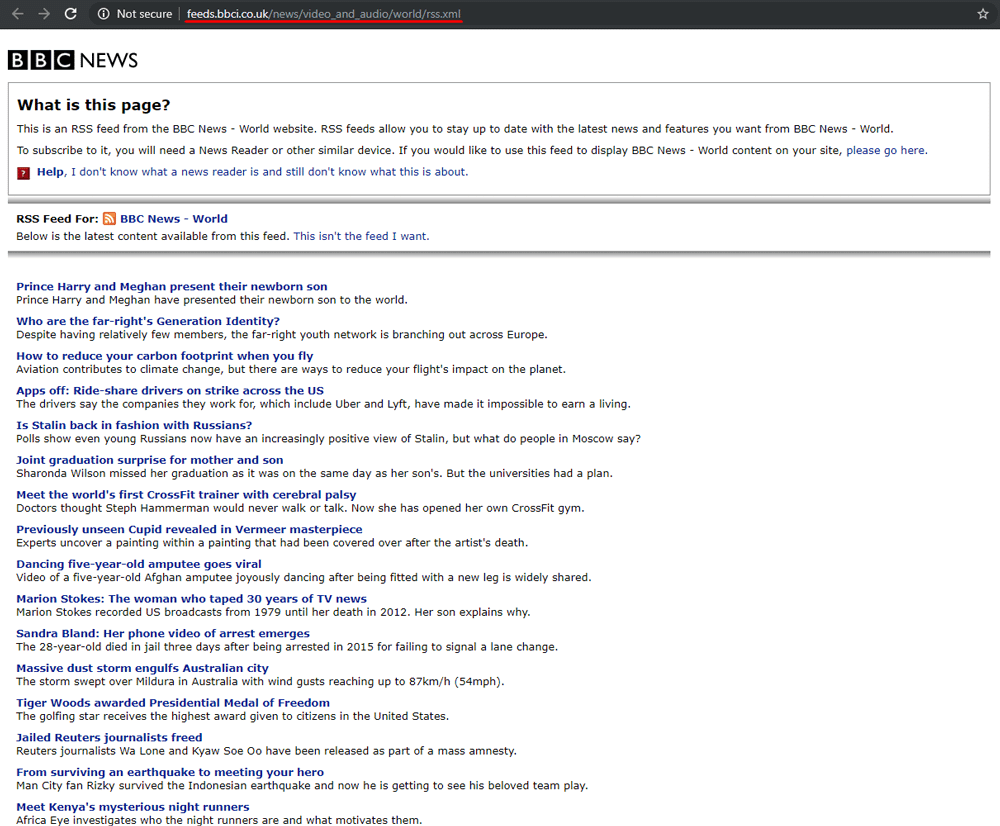Click the browser forward arrow

[x=43, y=14]
